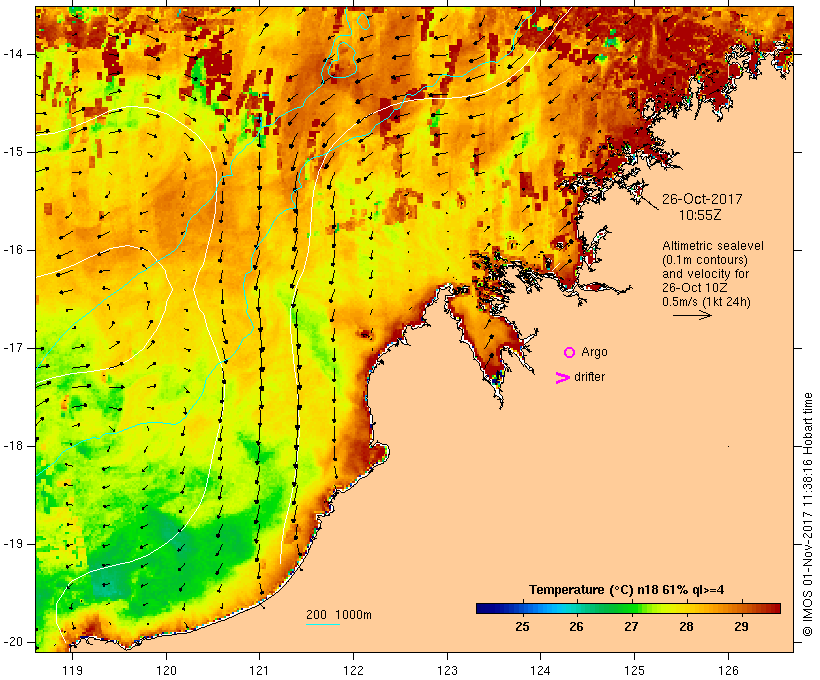
Task: Click the colorbar value label 26
Action: click(577, 627)
